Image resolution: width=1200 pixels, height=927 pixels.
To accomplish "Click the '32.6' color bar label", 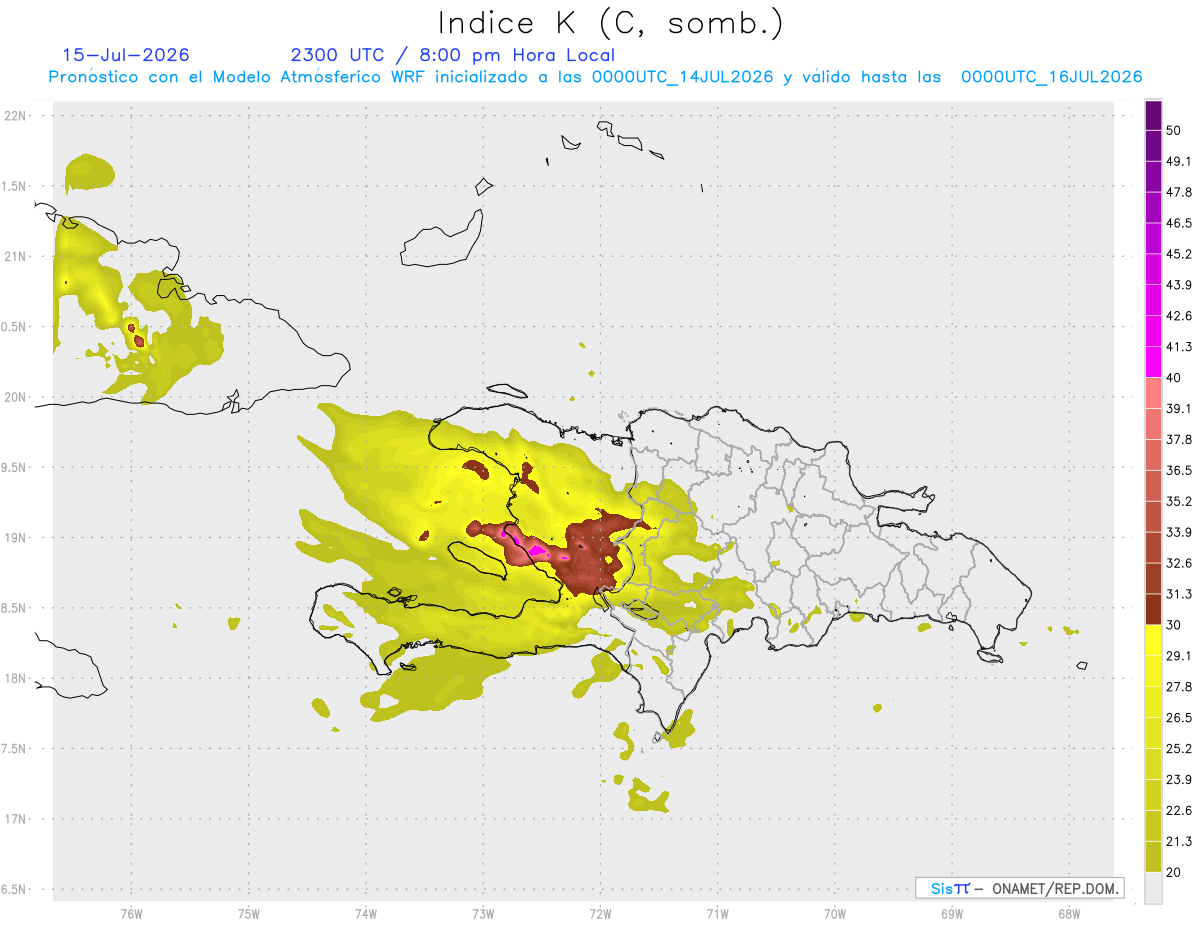I will click(1179, 563).
